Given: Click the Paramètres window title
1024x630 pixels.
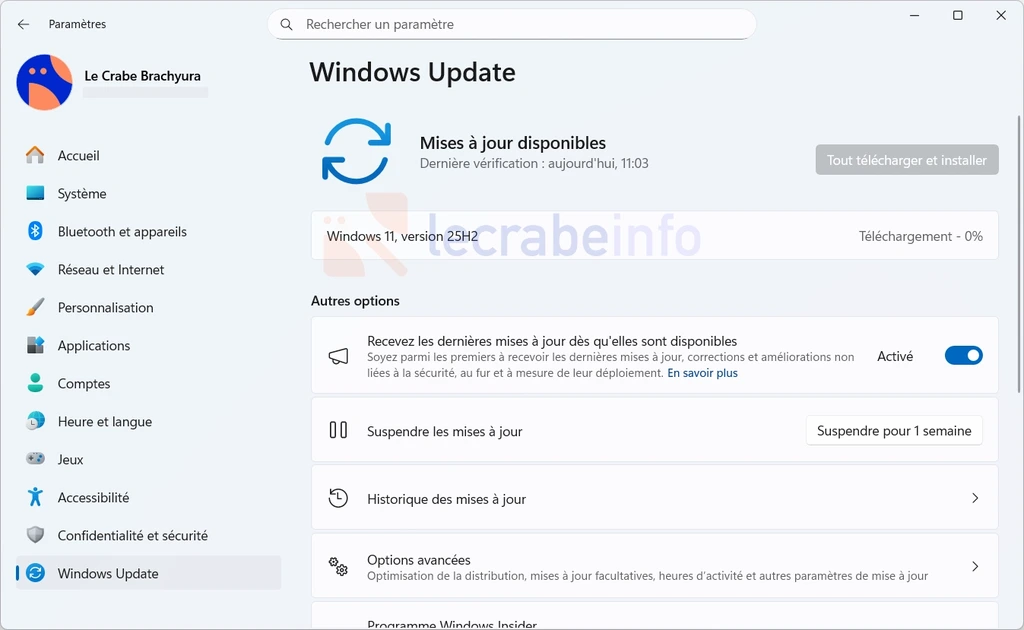Looking at the screenshot, I should point(77,24).
